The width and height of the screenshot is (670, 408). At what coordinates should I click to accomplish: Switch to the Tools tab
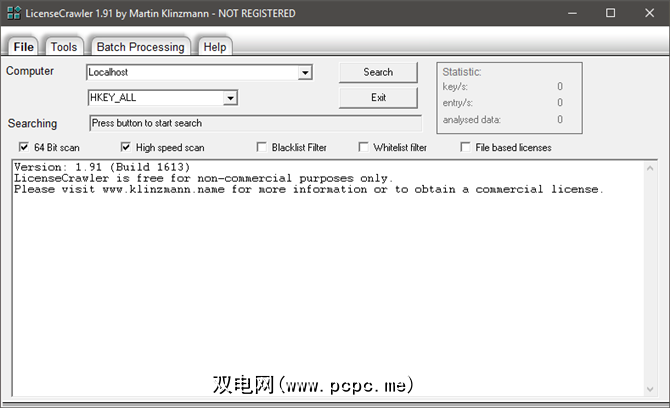(x=64, y=47)
